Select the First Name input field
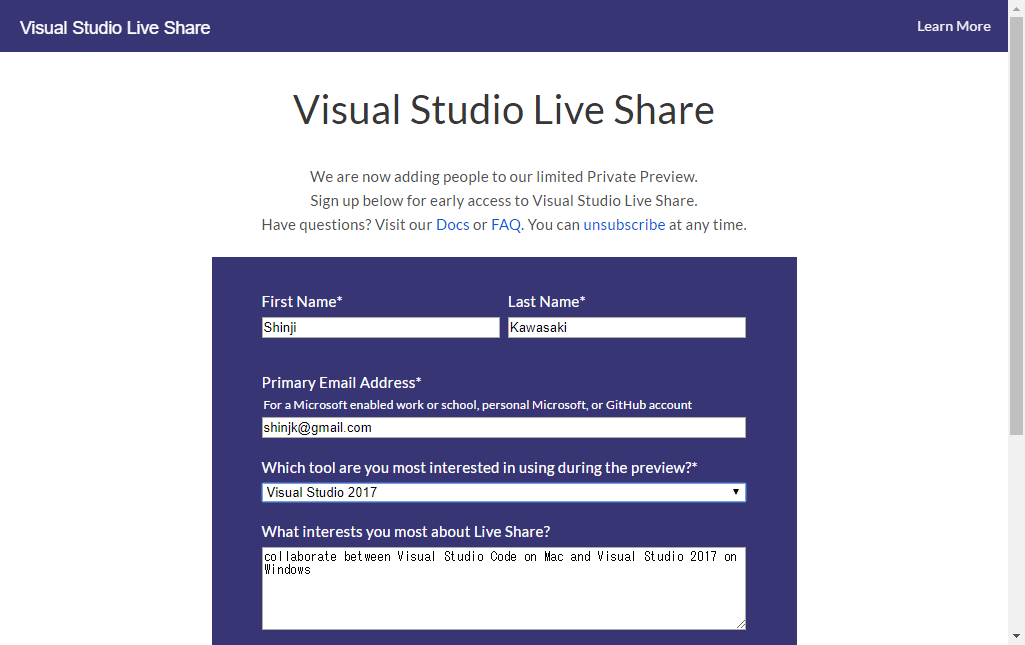This screenshot has width=1025, height=645. click(x=380, y=327)
